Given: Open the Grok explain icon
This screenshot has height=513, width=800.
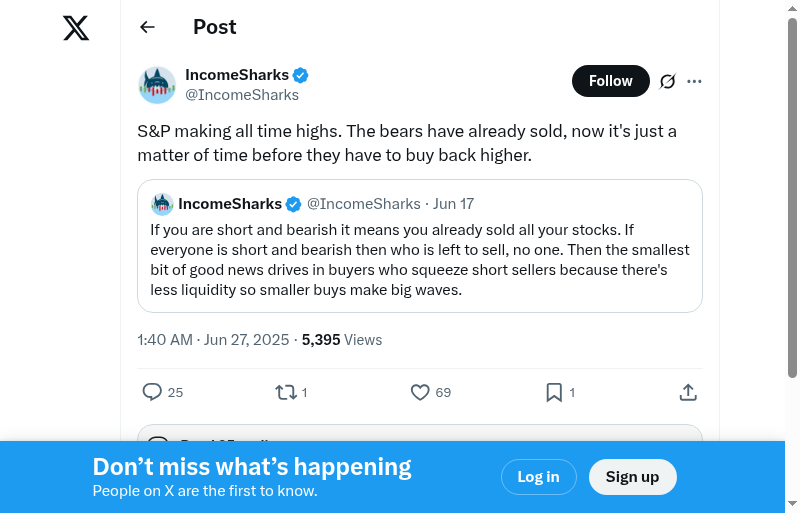Looking at the screenshot, I should click(x=668, y=81).
